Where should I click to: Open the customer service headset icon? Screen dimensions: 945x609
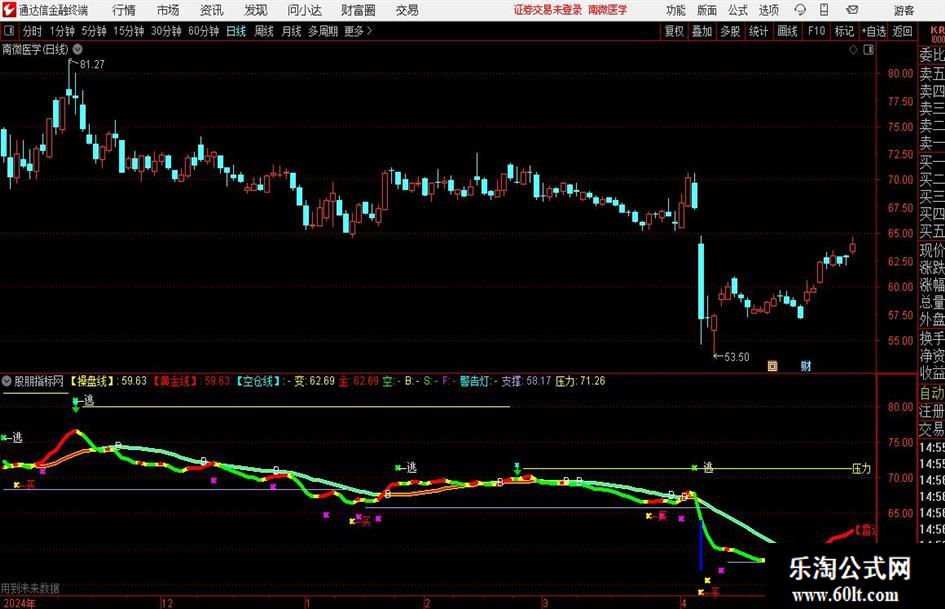(800, 10)
